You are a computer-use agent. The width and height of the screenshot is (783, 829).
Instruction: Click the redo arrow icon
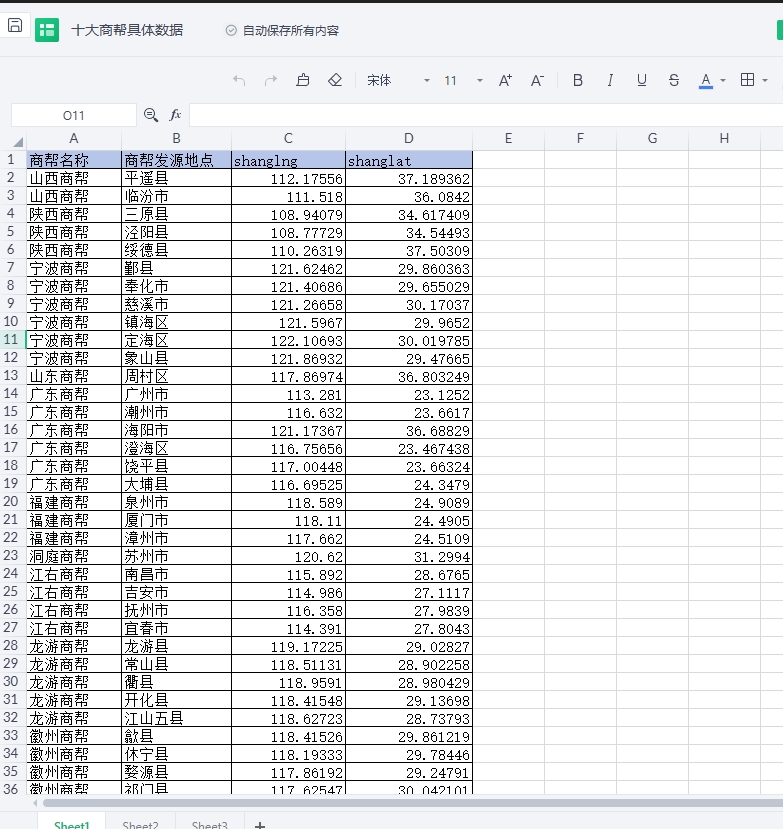(x=271, y=80)
